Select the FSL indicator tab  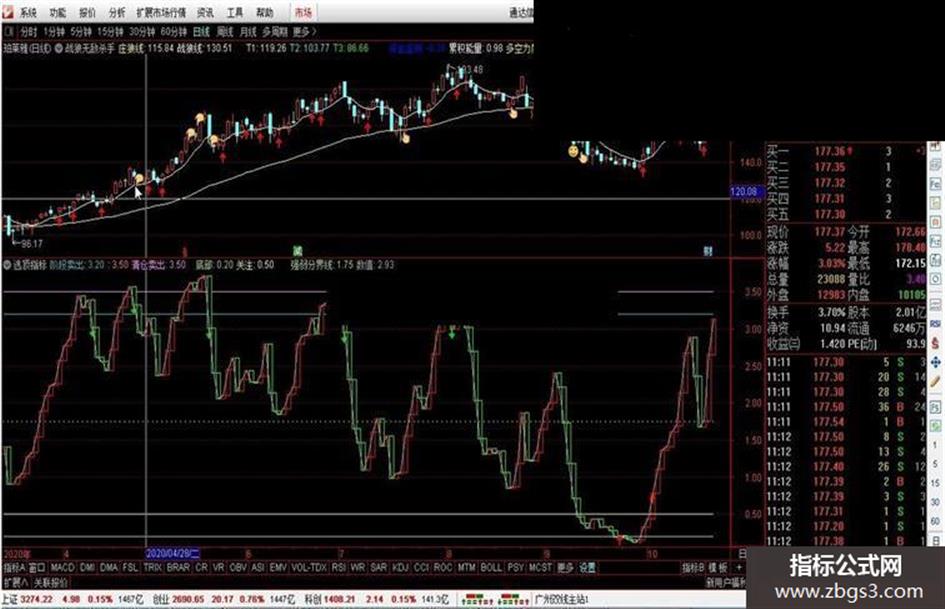[x=130, y=567]
